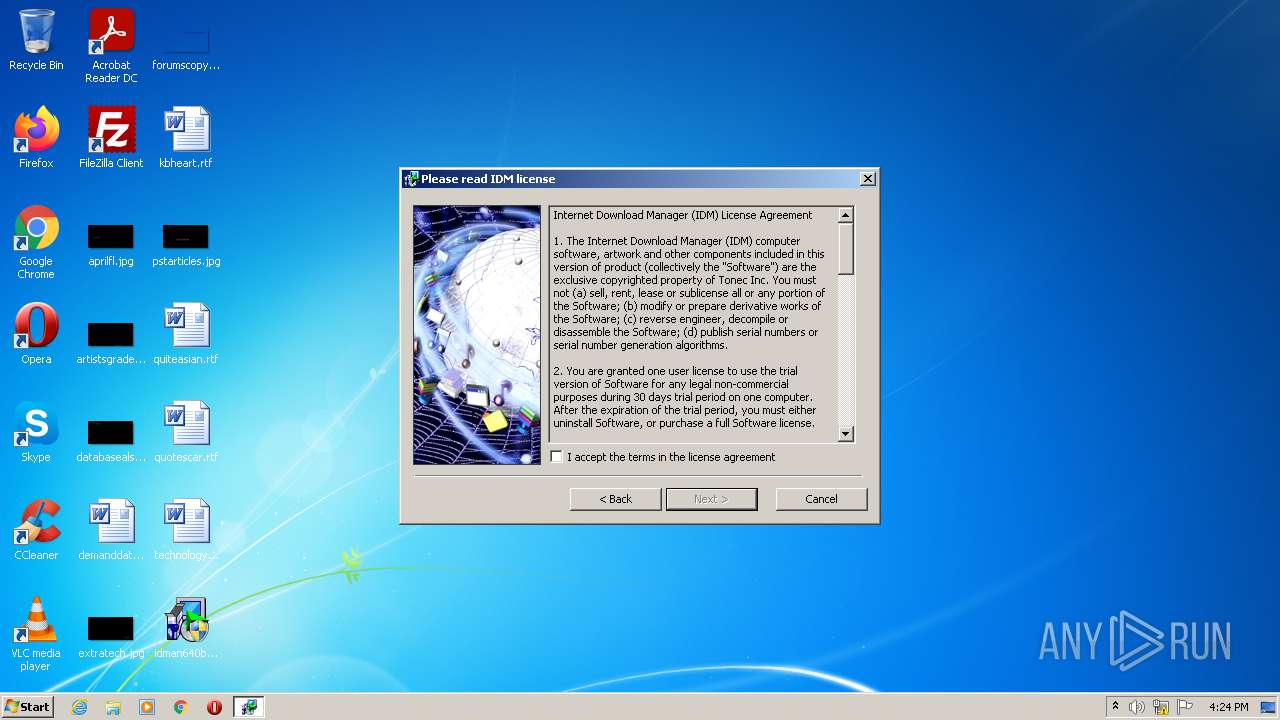This screenshot has width=1280, height=720.
Task: Select the demanddat document icon
Action: tap(111, 530)
